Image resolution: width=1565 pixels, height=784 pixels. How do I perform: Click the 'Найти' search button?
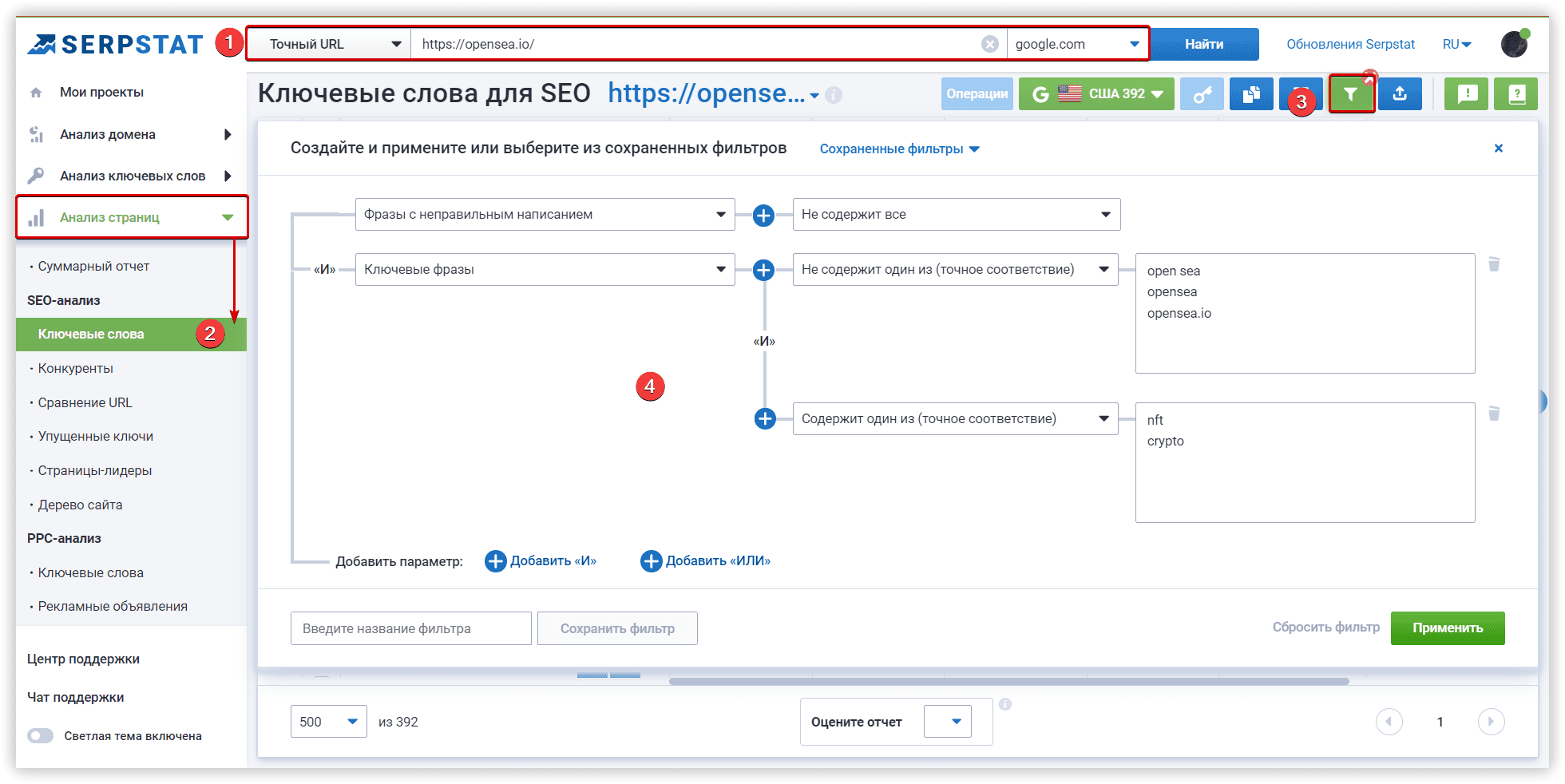[x=1204, y=44]
